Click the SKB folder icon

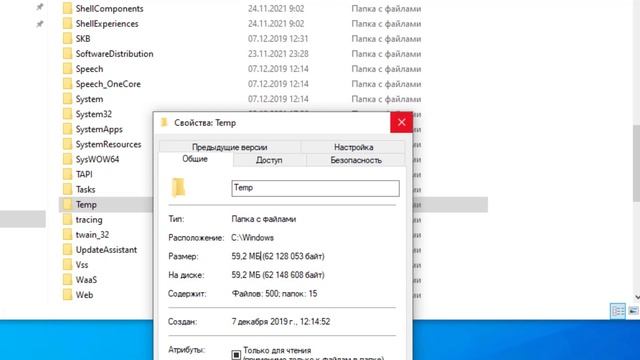[x=67, y=39]
